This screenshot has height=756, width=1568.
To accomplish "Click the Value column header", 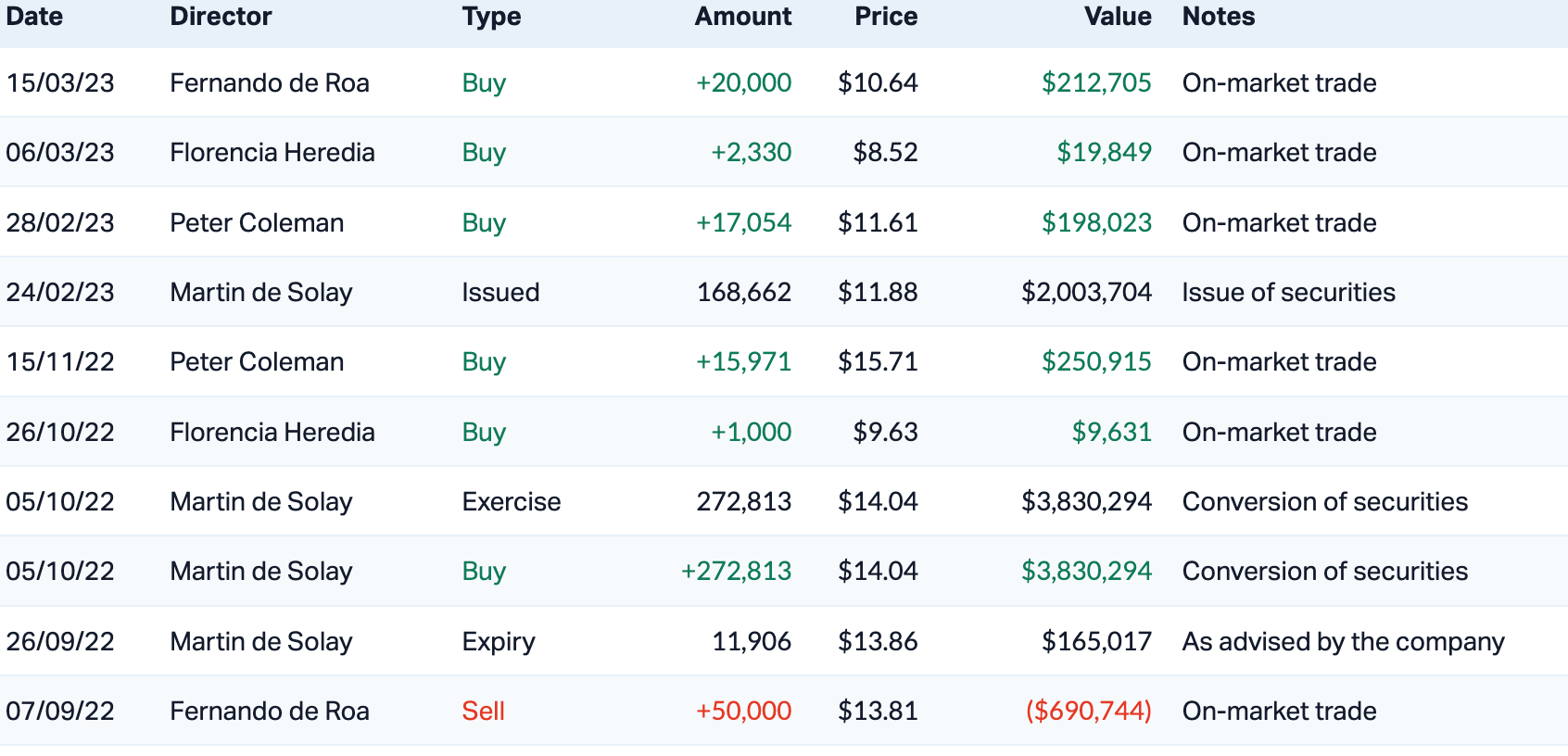I will pyautogui.click(x=1118, y=17).
